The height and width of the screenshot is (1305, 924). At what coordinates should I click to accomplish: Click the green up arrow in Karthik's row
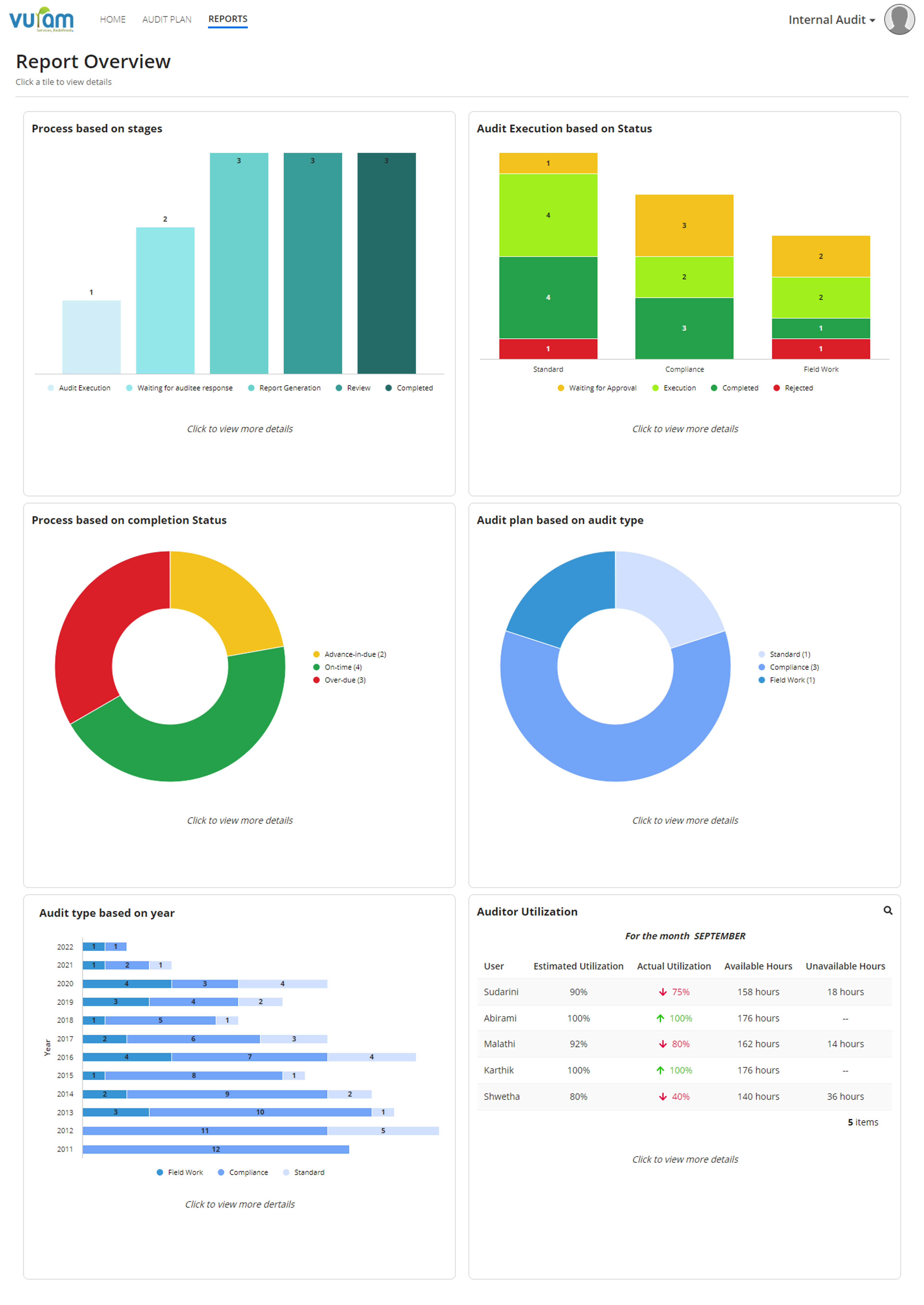pyautogui.click(x=660, y=1070)
